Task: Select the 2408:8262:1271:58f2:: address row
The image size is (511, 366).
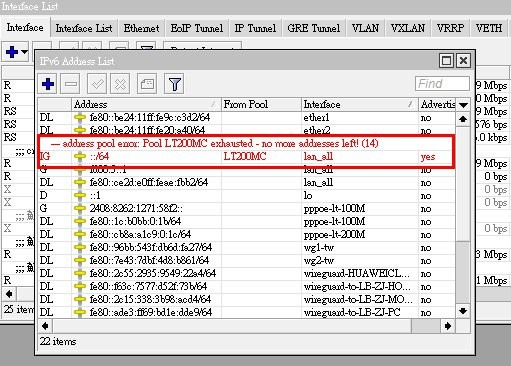Action: point(246,208)
